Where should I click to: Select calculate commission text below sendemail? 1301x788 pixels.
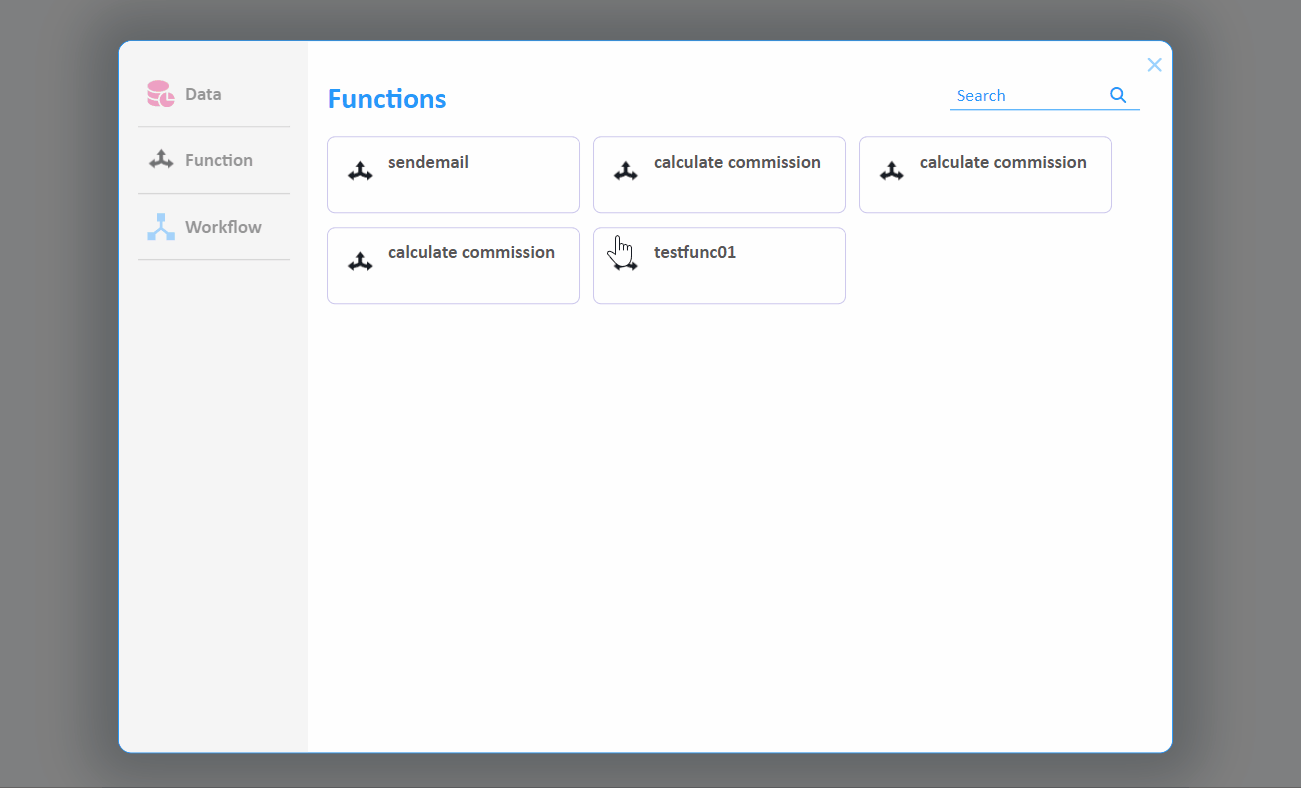[x=471, y=252]
